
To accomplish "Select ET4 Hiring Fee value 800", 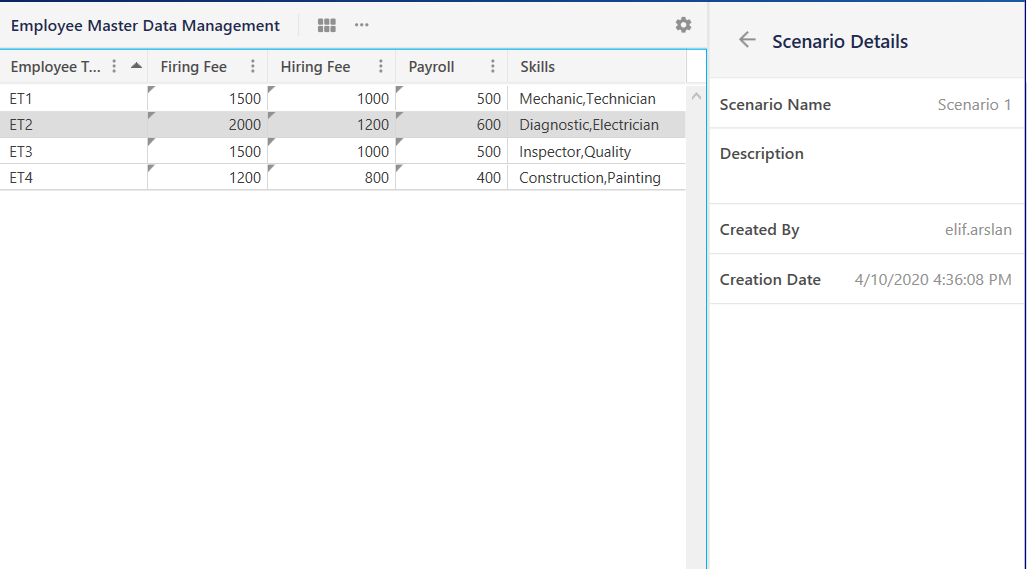I will pos(331,177).
